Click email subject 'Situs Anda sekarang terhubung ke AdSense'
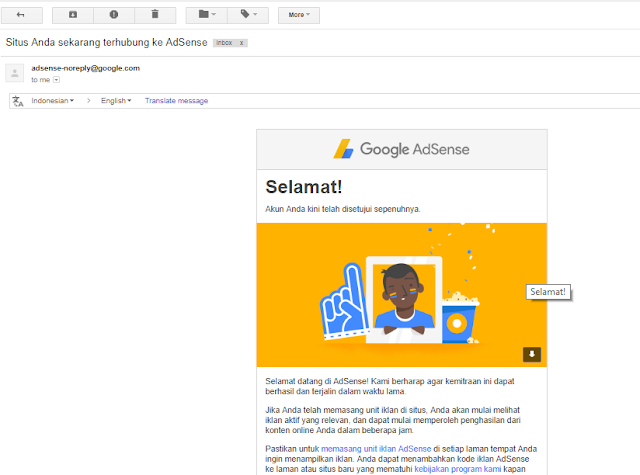 coord(107,42)
